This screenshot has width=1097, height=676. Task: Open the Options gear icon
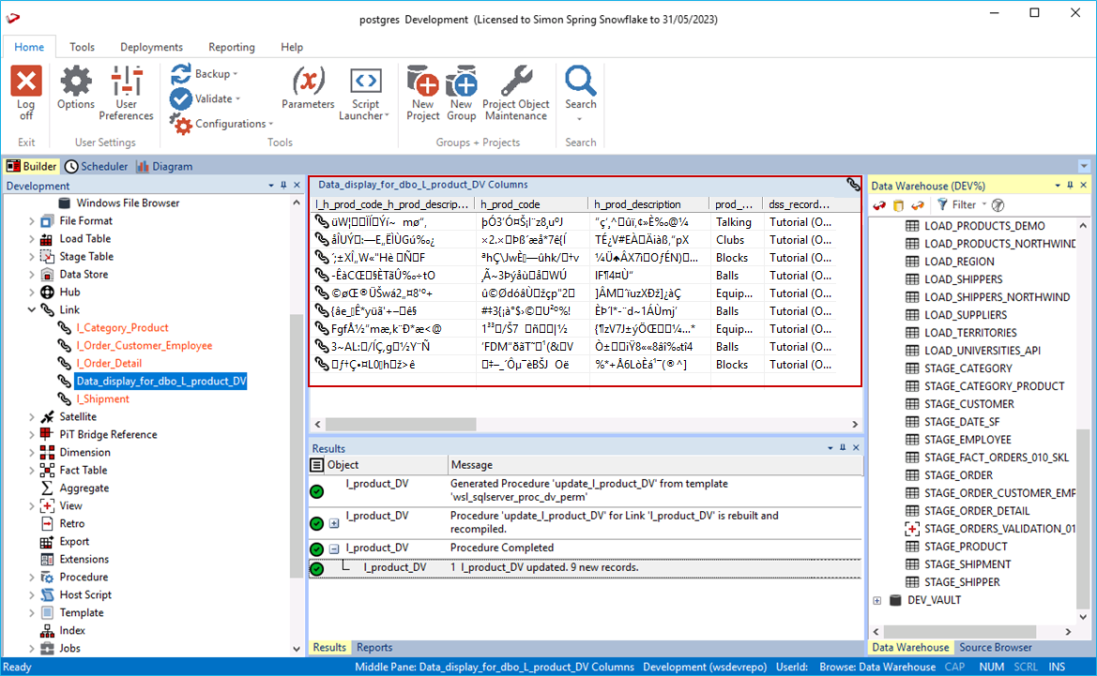pos(76,83)
